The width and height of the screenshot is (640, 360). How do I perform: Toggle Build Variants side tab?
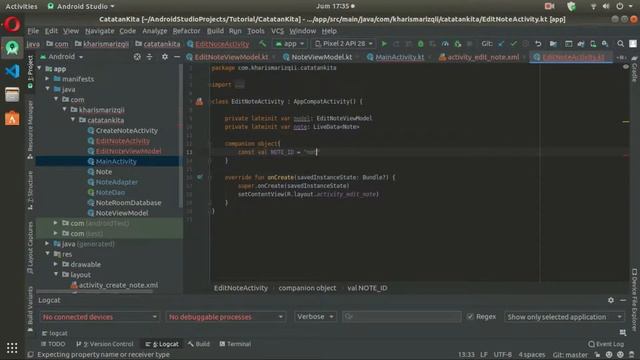(x=30, y=309)
